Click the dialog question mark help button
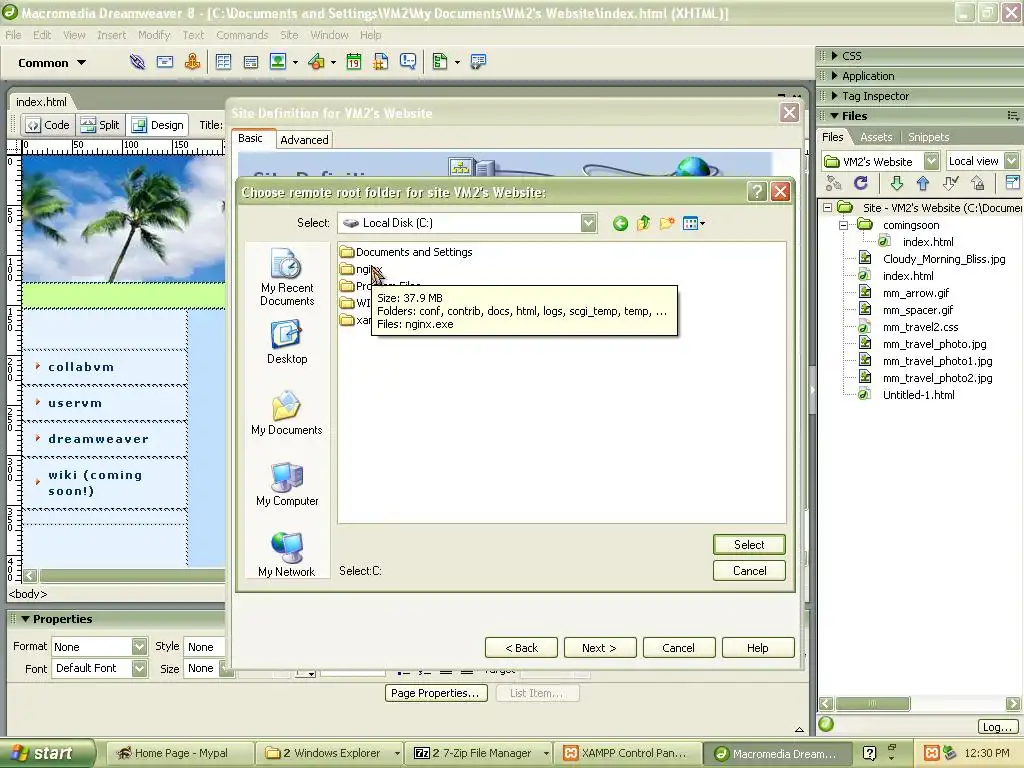This screenshot has height=768, width=1024. (756, 191)
